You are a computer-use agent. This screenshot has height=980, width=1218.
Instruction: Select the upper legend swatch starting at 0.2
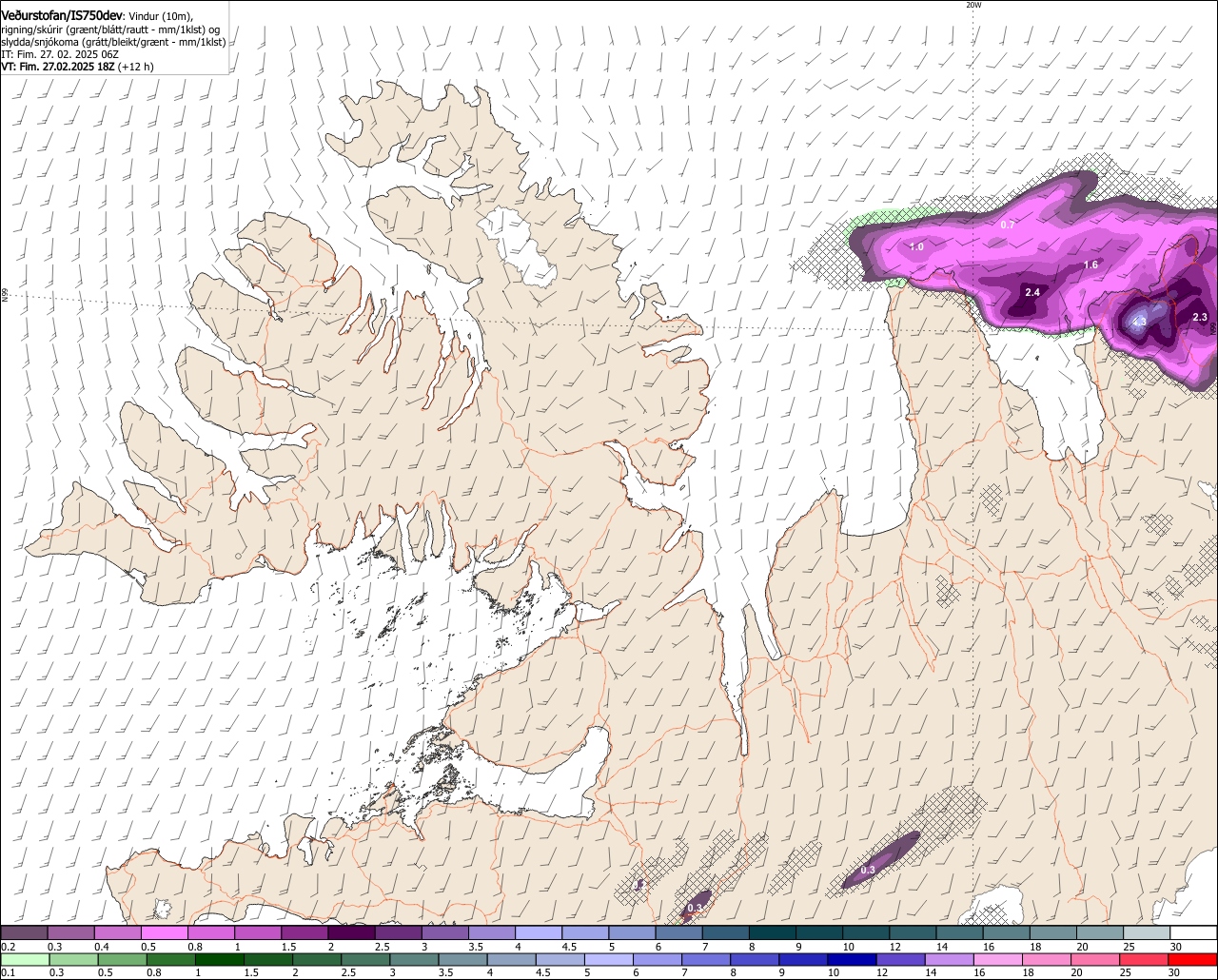click(x=24, y=933)
